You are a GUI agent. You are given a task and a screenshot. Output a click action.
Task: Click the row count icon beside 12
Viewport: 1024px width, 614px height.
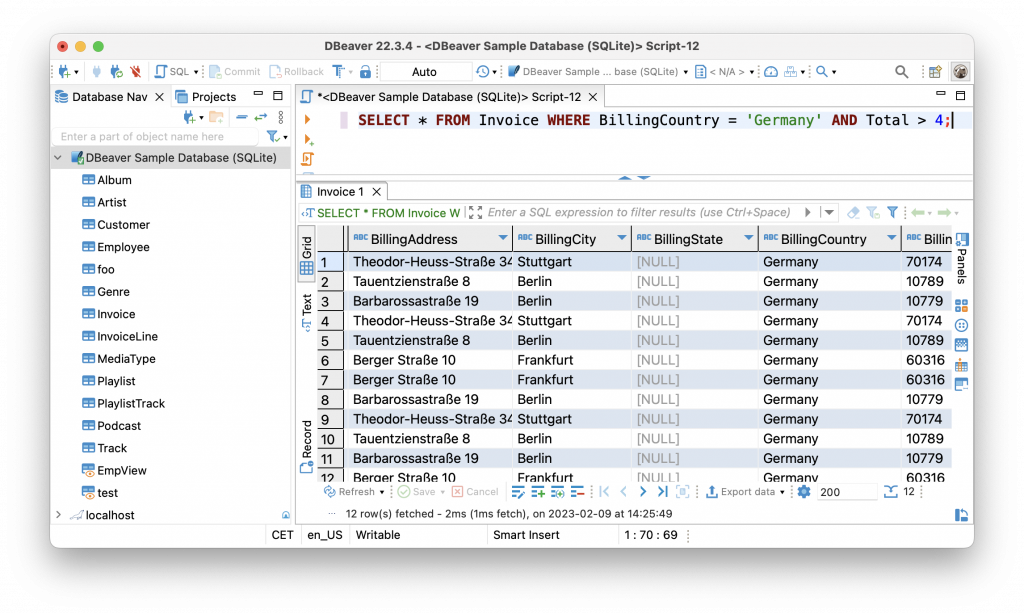tap(890, 492)
